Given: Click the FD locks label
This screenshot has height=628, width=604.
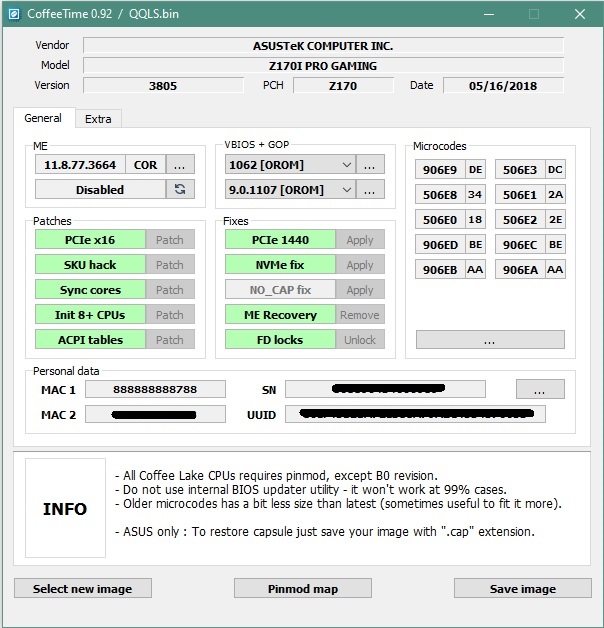Looking at the screenshot, I should click(280, 339).
